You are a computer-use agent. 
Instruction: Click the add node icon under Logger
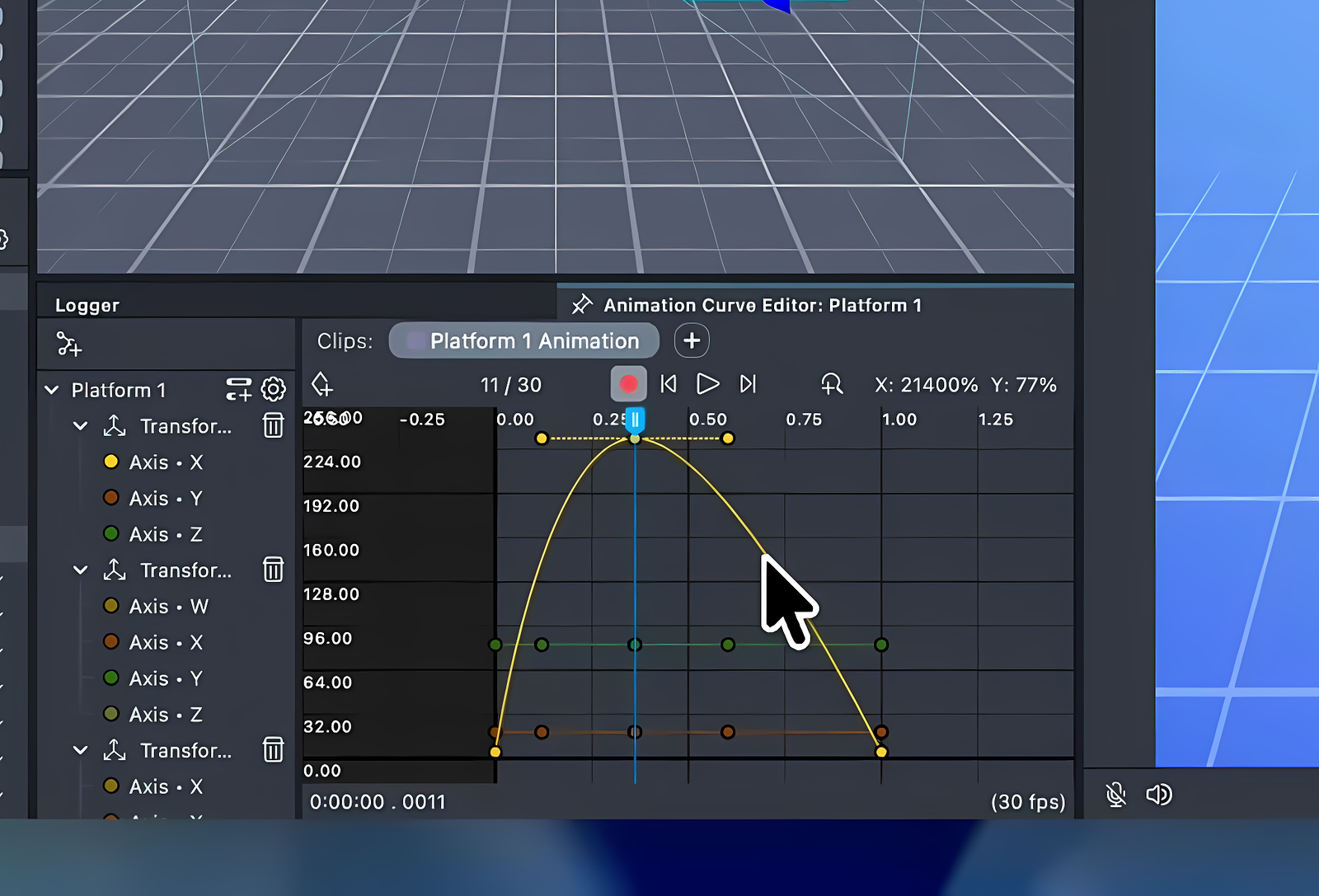69,345
